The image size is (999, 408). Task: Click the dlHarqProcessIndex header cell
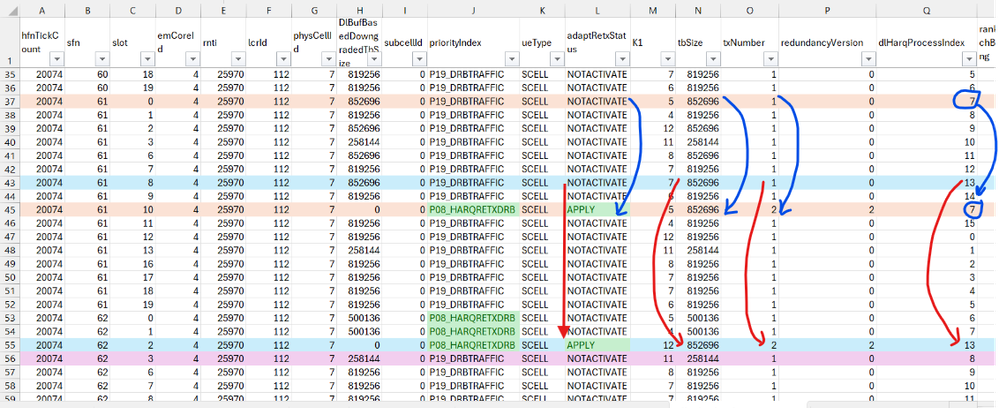coord(926,42)
